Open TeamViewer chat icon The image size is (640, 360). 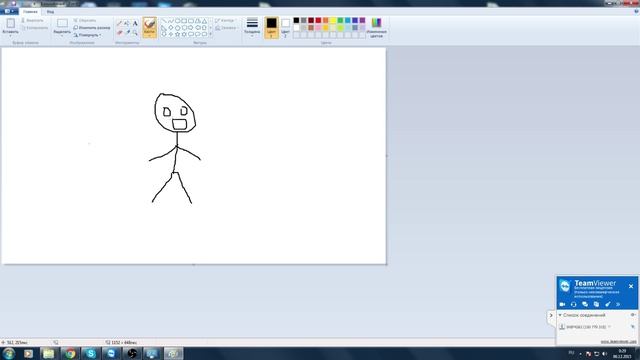click(x=585, y=304)
